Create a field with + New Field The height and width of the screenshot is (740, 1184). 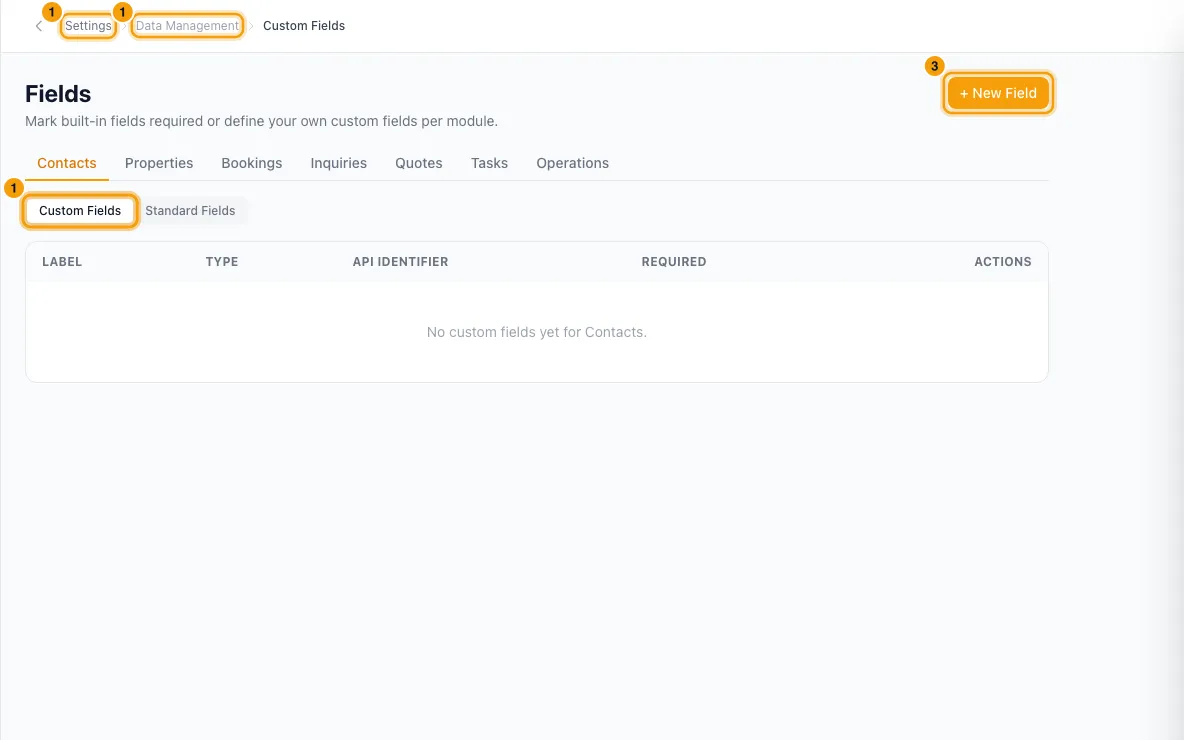(997, 93)
